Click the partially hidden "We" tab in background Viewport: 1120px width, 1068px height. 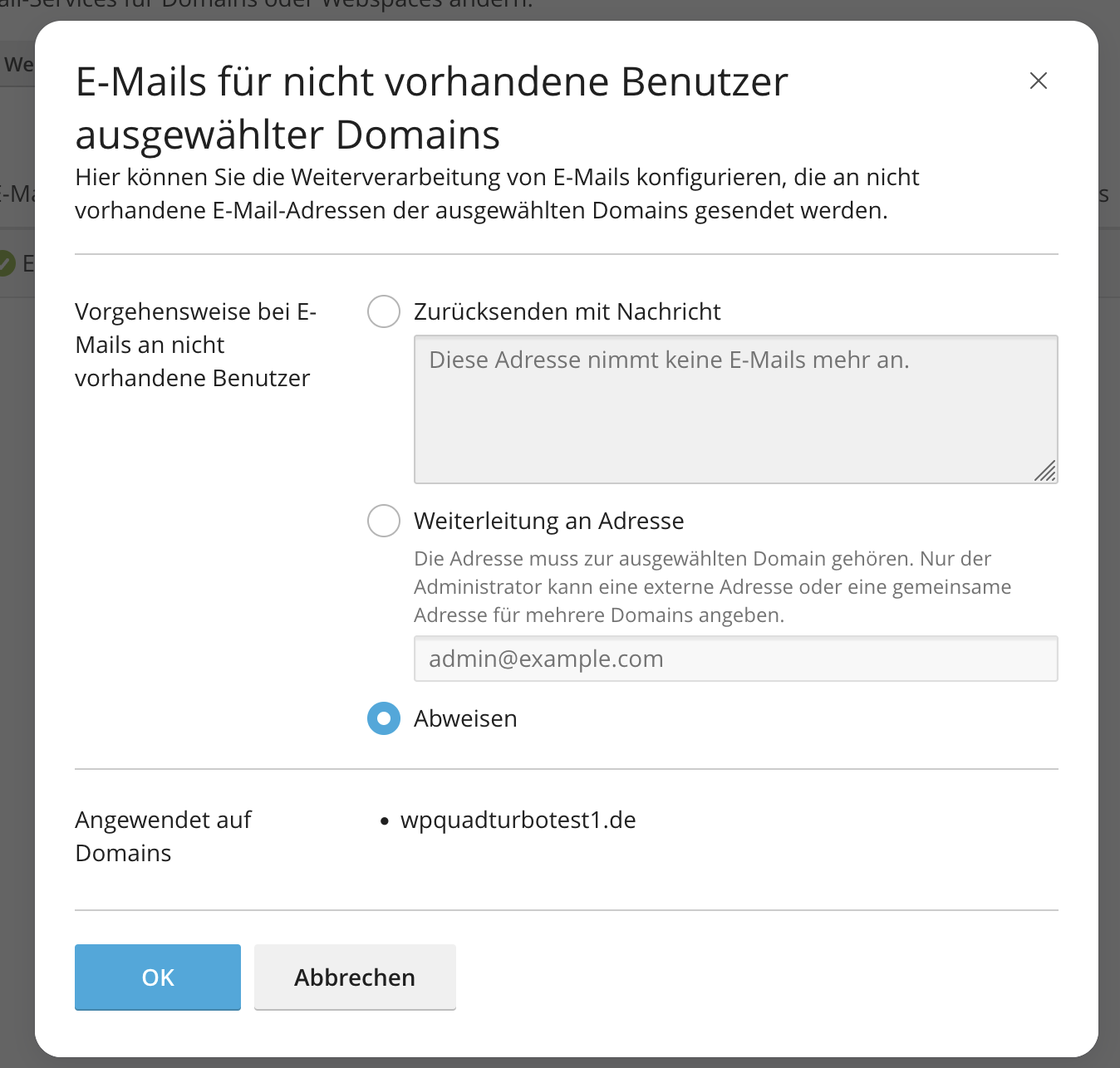[17, 64]
